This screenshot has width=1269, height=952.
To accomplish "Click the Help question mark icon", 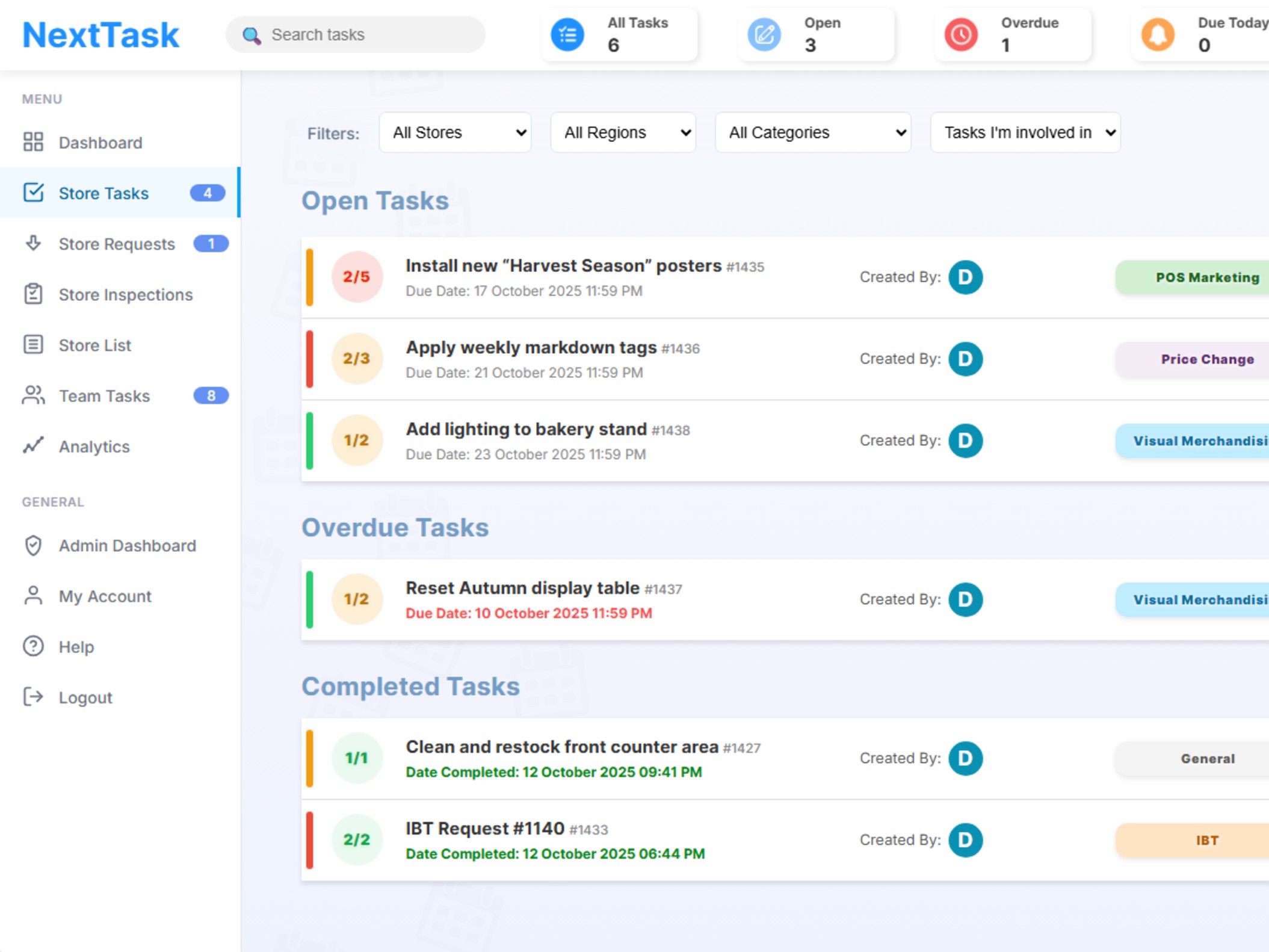I will click(33, 646).
